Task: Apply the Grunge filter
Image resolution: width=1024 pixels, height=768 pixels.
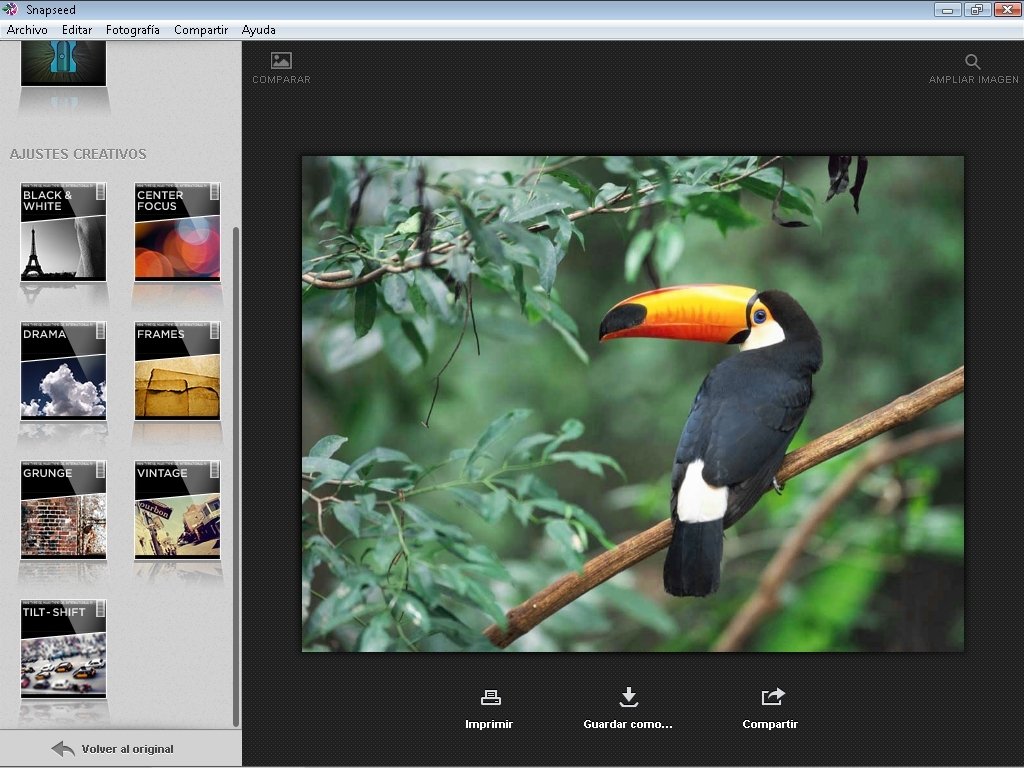Action: point(63,510)
